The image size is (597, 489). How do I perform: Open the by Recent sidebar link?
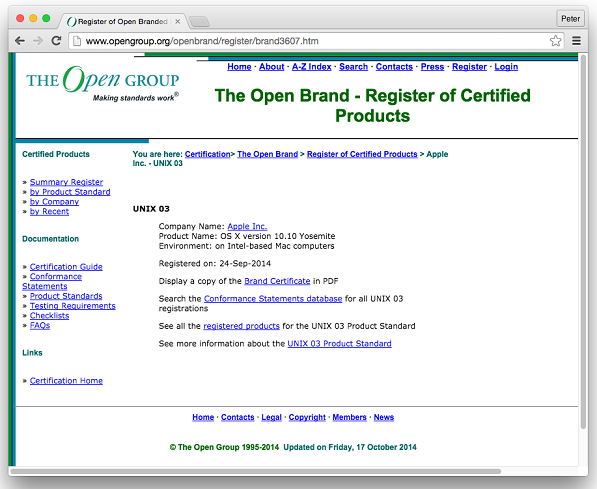(x=49, y=211)
